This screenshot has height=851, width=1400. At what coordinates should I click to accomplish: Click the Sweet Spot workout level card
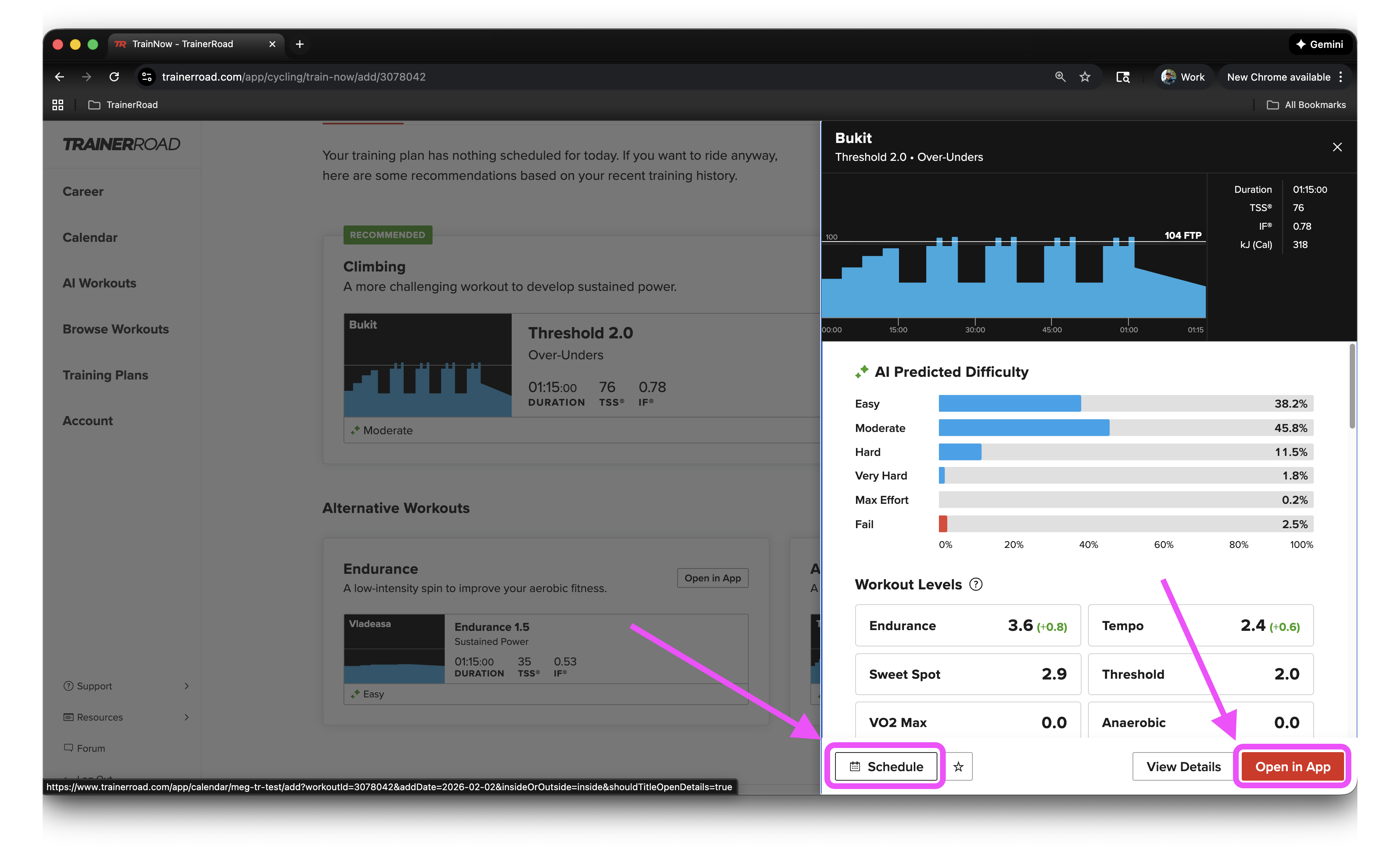coord(967,674)
